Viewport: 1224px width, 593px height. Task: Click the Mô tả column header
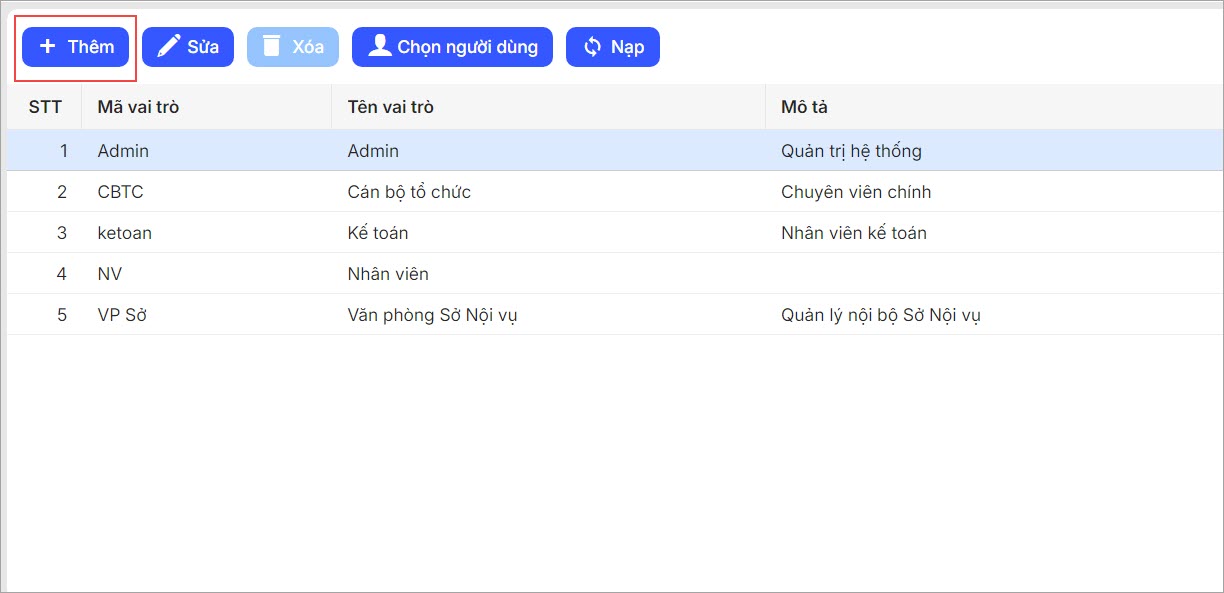[x=804, y=107]
